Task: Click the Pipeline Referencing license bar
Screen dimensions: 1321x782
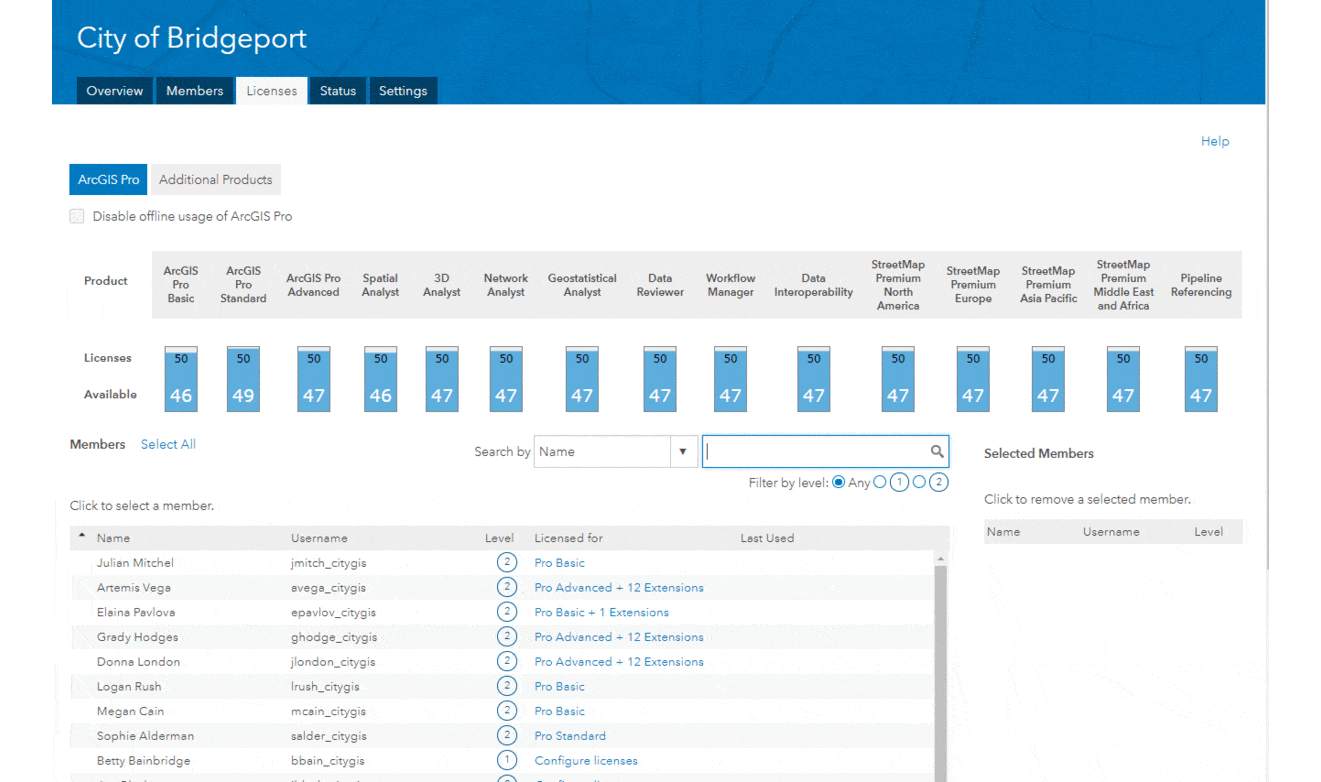Action: pos(1201,379)
